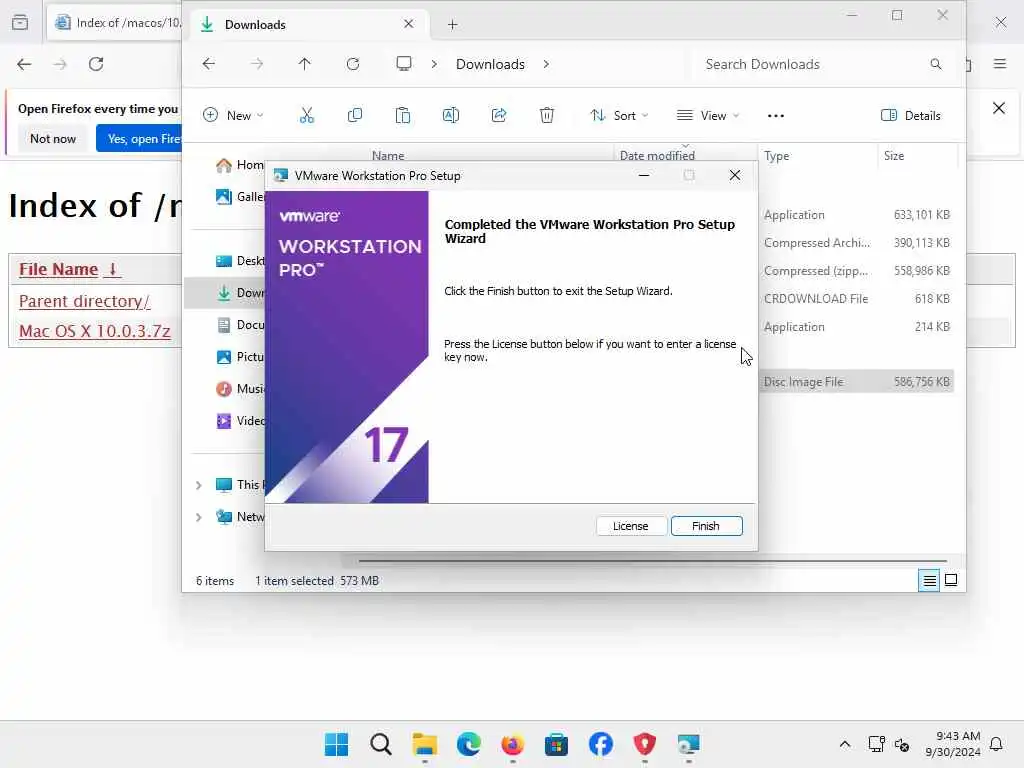Screen dimensions: 1024x768
Task: Open Desktop in Explorer sidebar
Action: [x=240, y=261]
